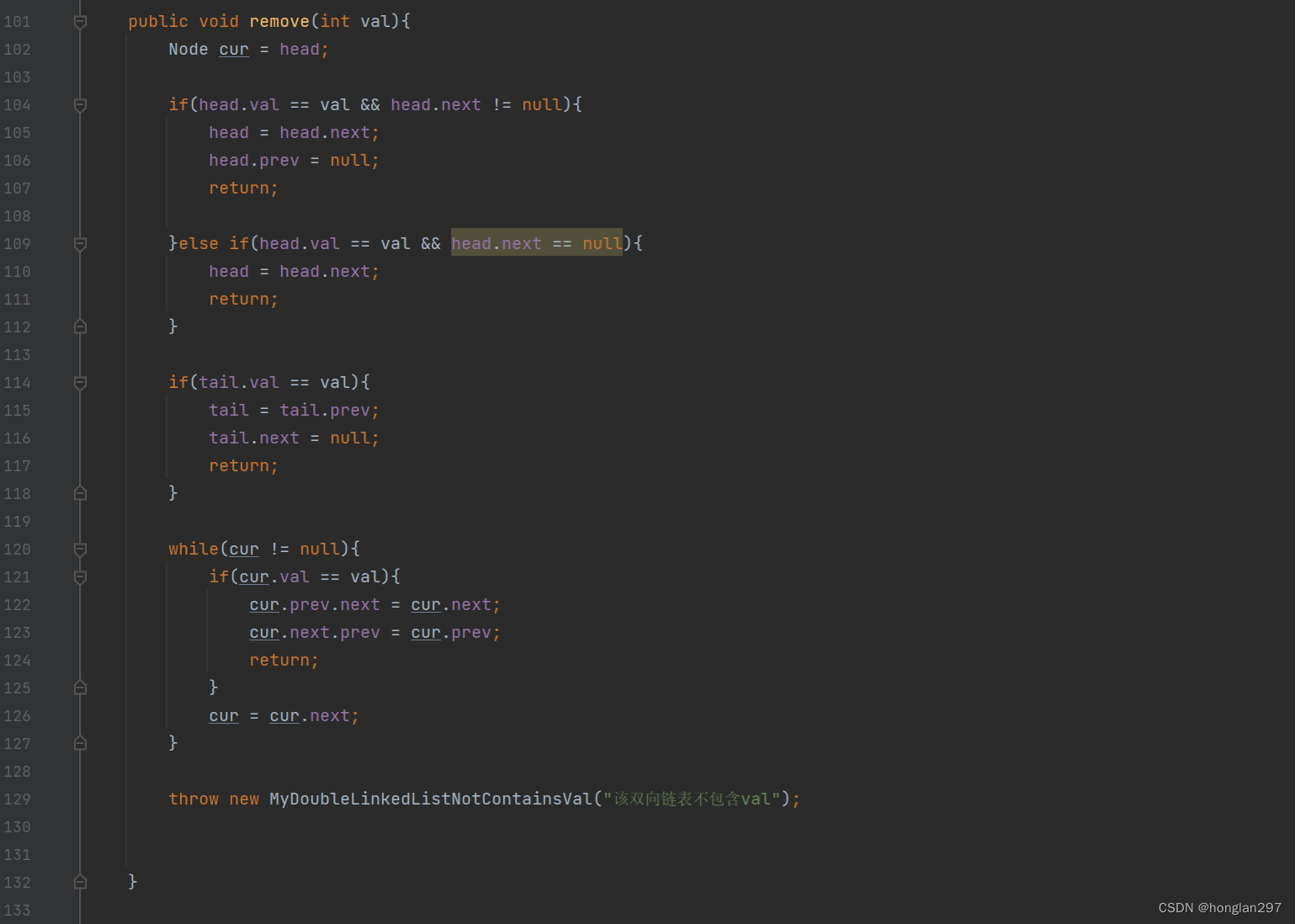1295x924 pixels.
Task: Click the Chinese string literal on line 129
Action: (x=692, y=799)
